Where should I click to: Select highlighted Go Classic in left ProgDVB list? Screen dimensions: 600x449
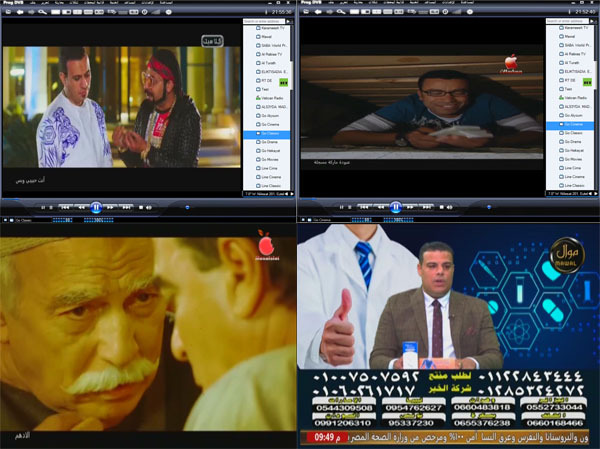tap(267, 134)
